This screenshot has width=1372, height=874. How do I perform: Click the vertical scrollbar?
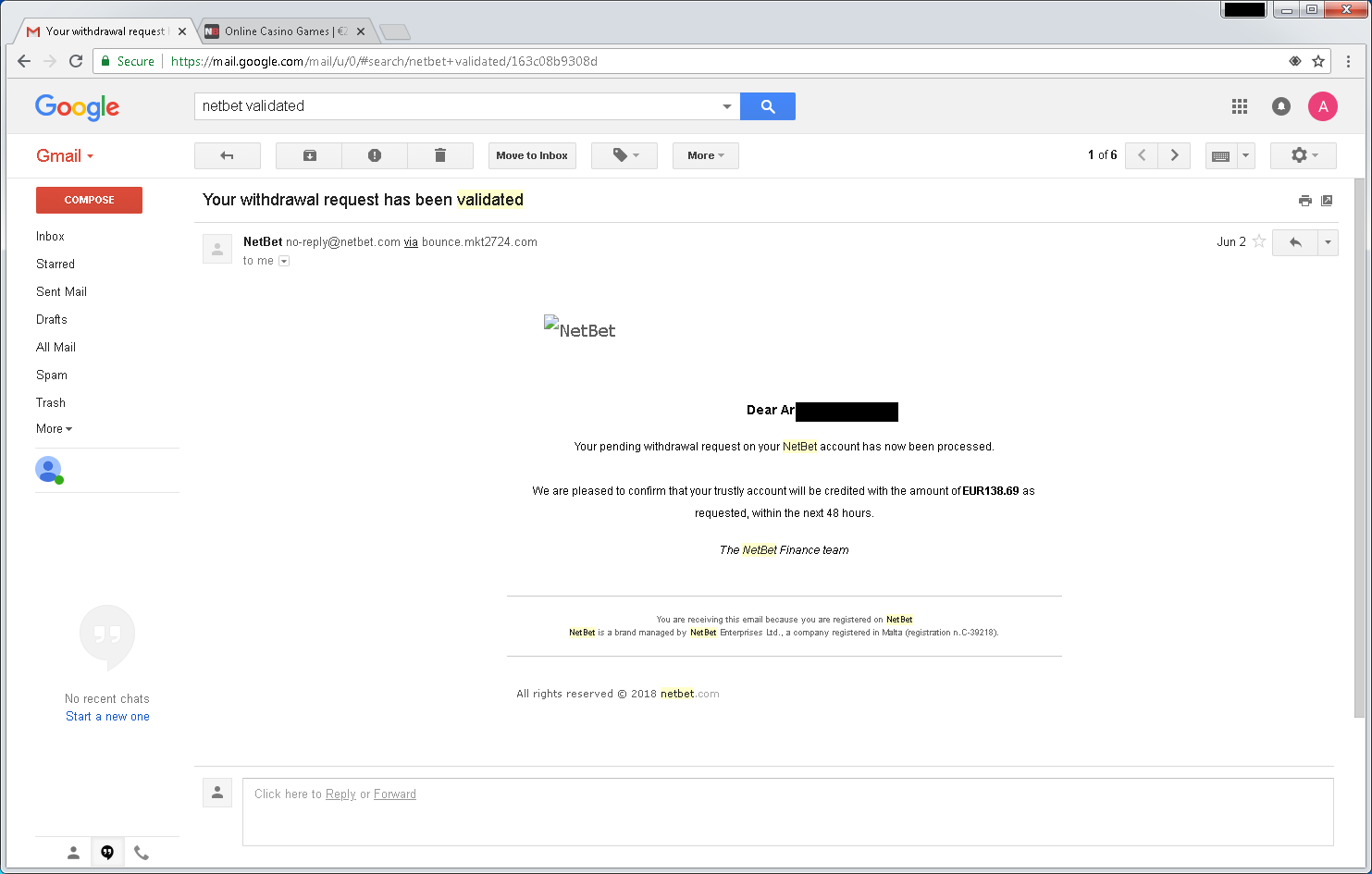click(x=1359, y=449)
